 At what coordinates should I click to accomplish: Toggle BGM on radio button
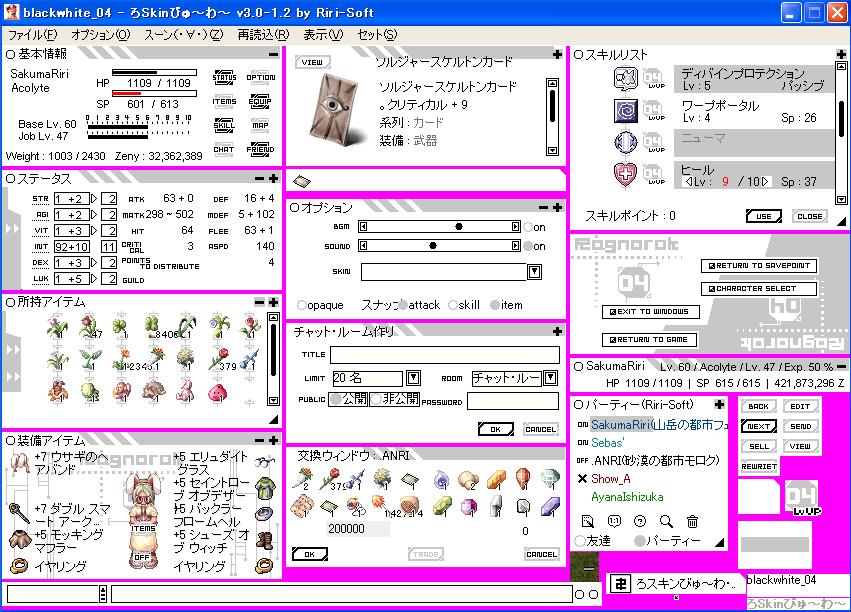(x=528, y=227)
